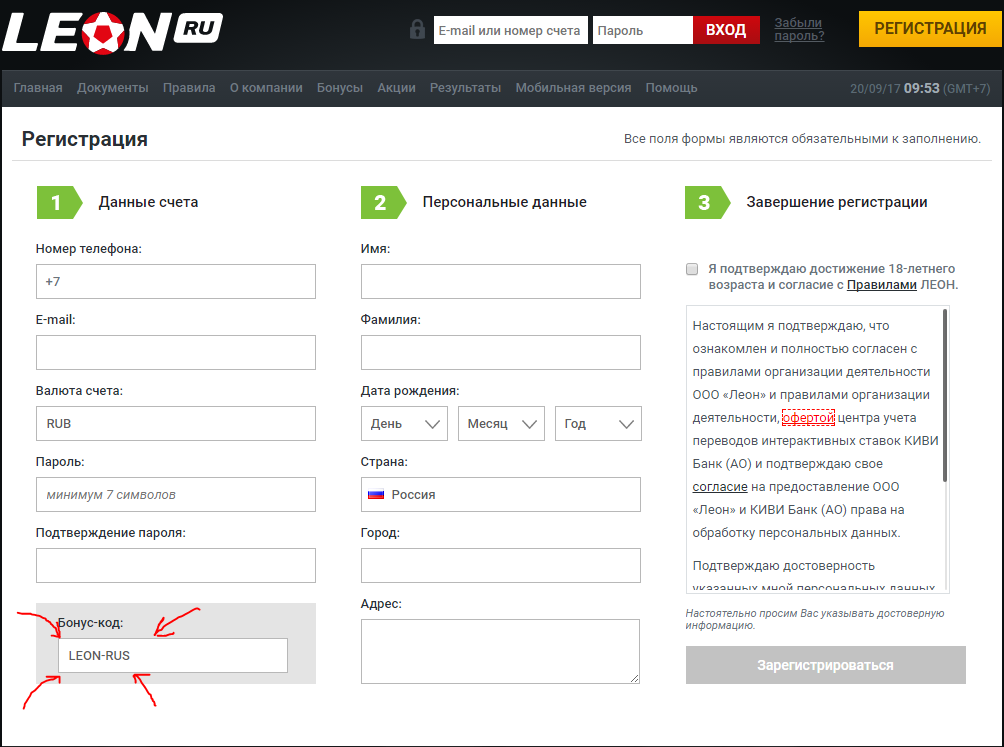Click the green step 2 badge
Screen dimensions: 1004x747
383,202
